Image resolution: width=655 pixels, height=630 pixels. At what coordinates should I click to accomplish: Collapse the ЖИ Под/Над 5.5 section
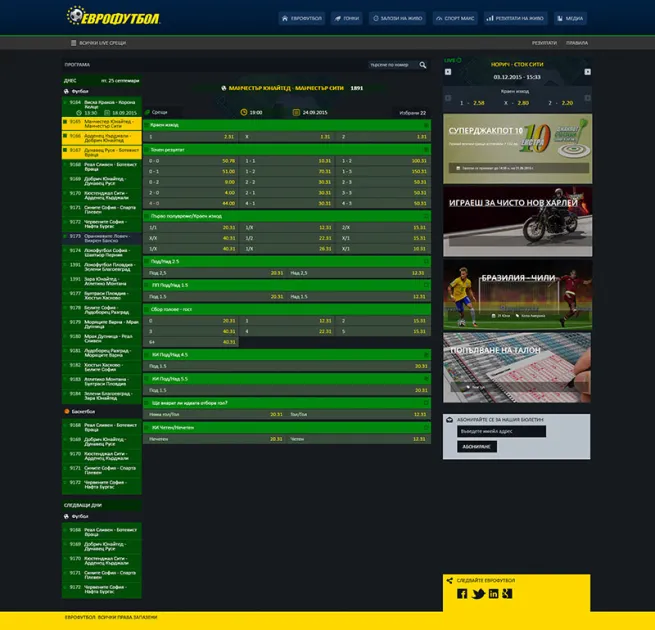(426, 379)
